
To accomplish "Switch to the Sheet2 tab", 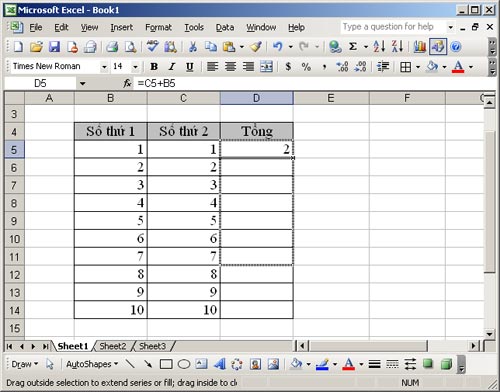I will (113, 346).
